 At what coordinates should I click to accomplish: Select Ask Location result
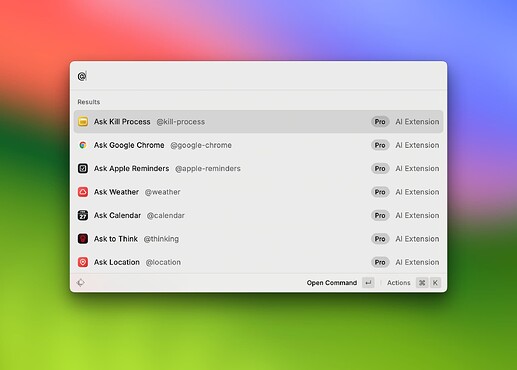(x=258, y=262)
